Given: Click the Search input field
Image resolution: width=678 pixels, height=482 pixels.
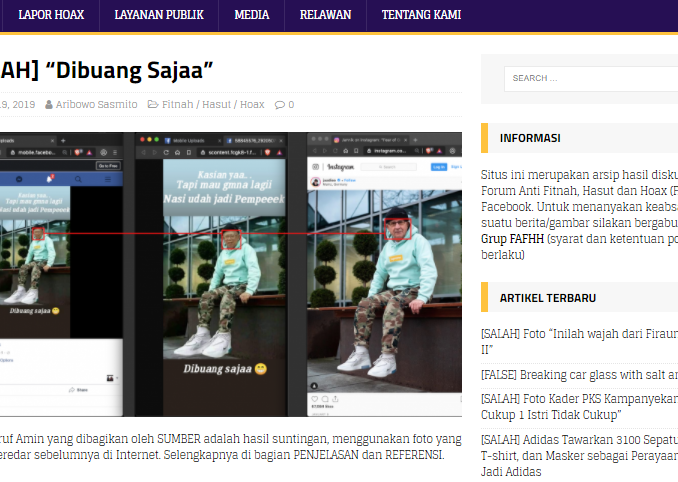Looking at the screenshot, I should (591, 79).
